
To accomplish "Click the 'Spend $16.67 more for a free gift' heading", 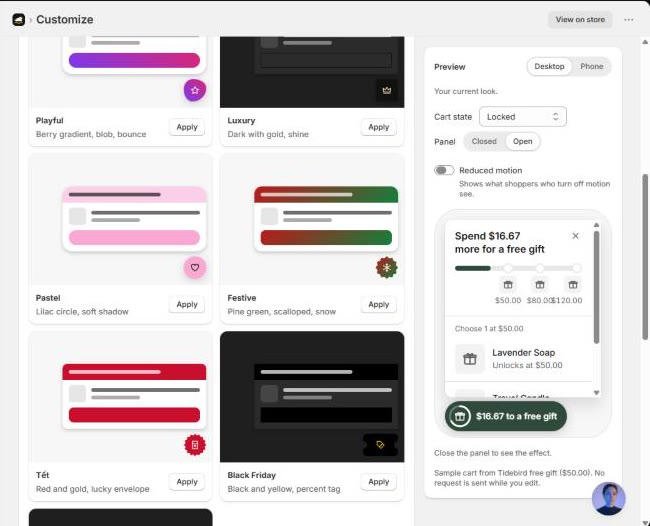I will click(x=500, y=242).
